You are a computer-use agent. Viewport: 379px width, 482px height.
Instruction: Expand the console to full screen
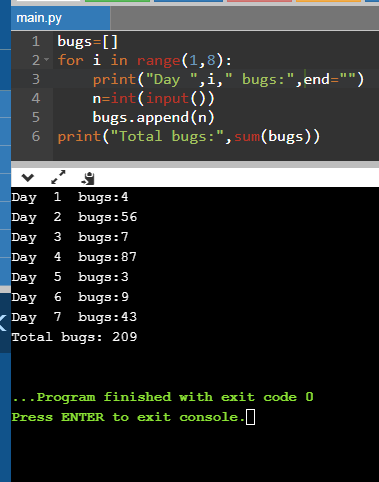[58, 177]
